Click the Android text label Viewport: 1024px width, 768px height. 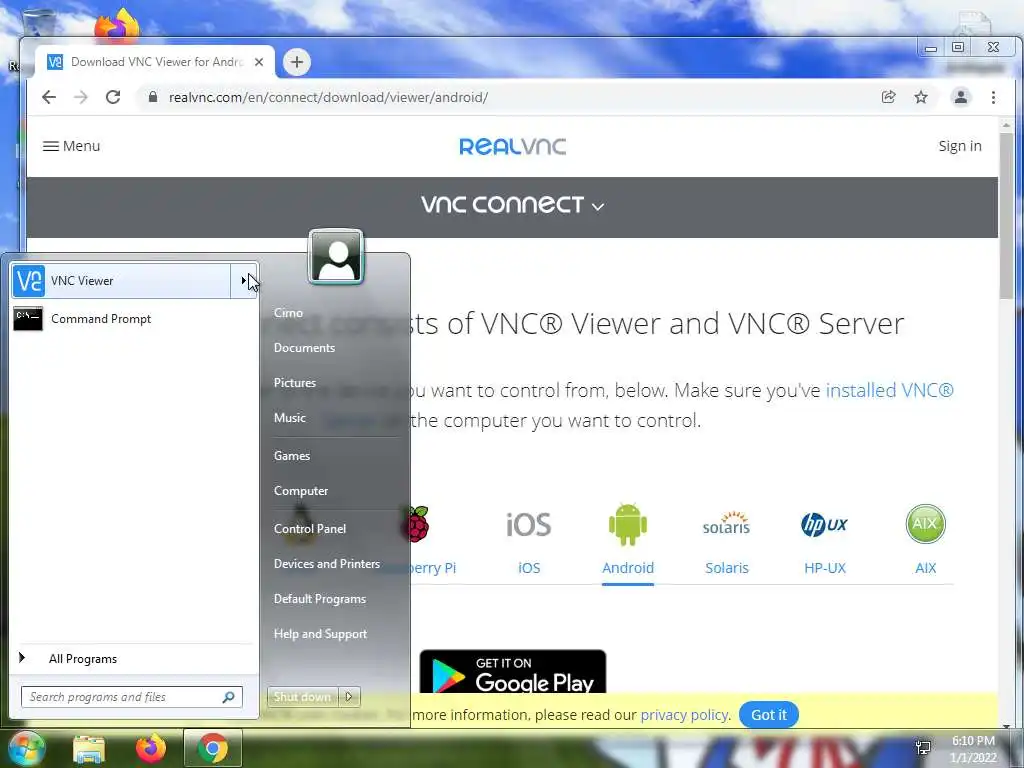[x=628, y=568]
